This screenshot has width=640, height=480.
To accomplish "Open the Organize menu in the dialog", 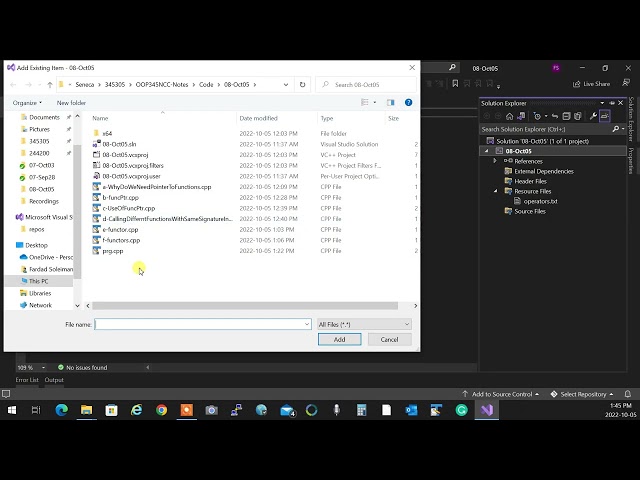I will point(27,103).
